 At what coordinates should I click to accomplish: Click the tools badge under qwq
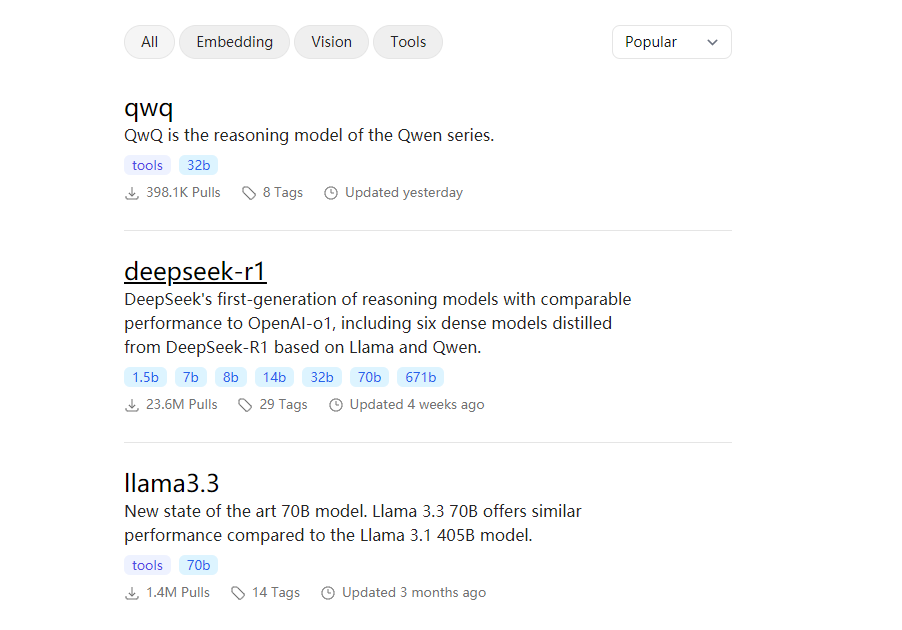[x=147, y=165]
